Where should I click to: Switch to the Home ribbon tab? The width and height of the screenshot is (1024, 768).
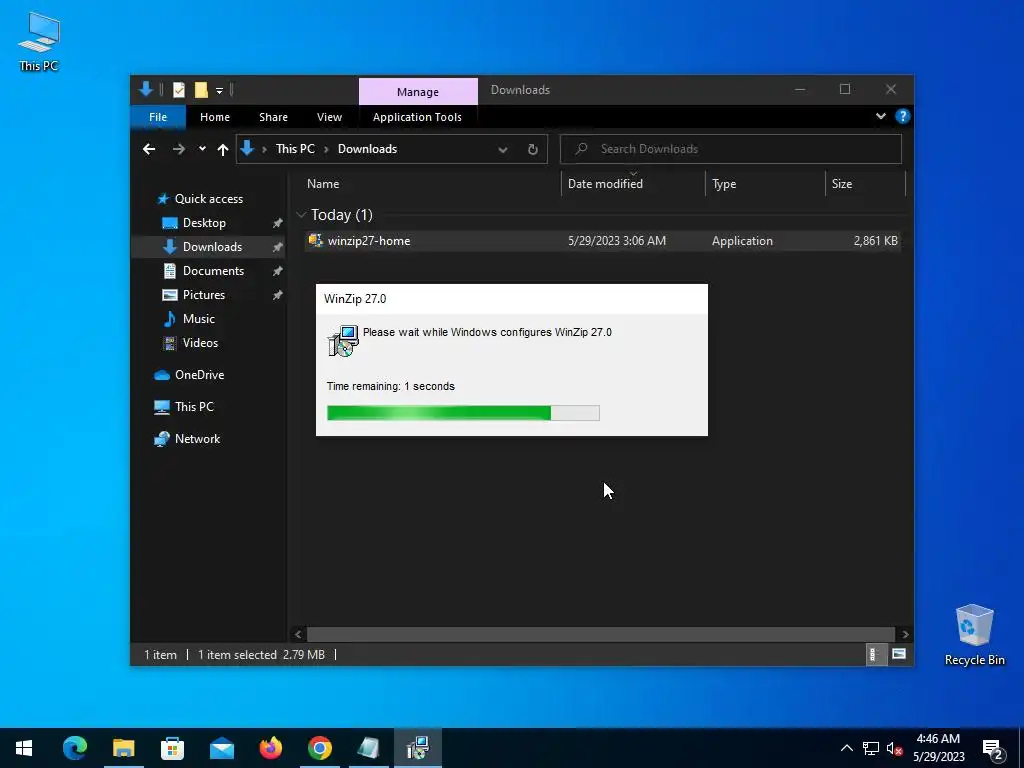pyautogui.click(x=215, y=117)
